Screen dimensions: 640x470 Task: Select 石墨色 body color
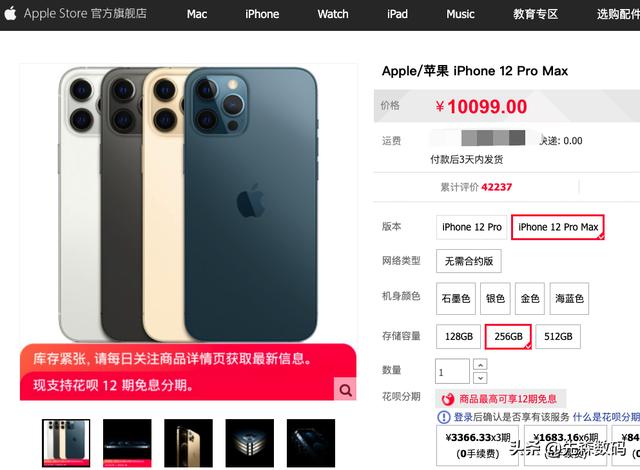[x=456, y=299]
